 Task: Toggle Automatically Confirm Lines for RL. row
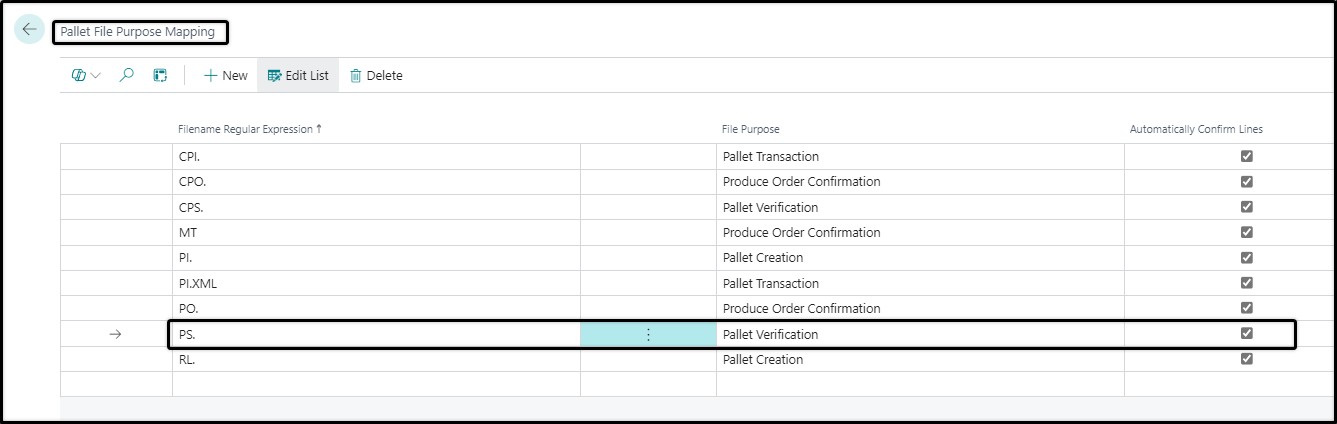coord(1246,359)
